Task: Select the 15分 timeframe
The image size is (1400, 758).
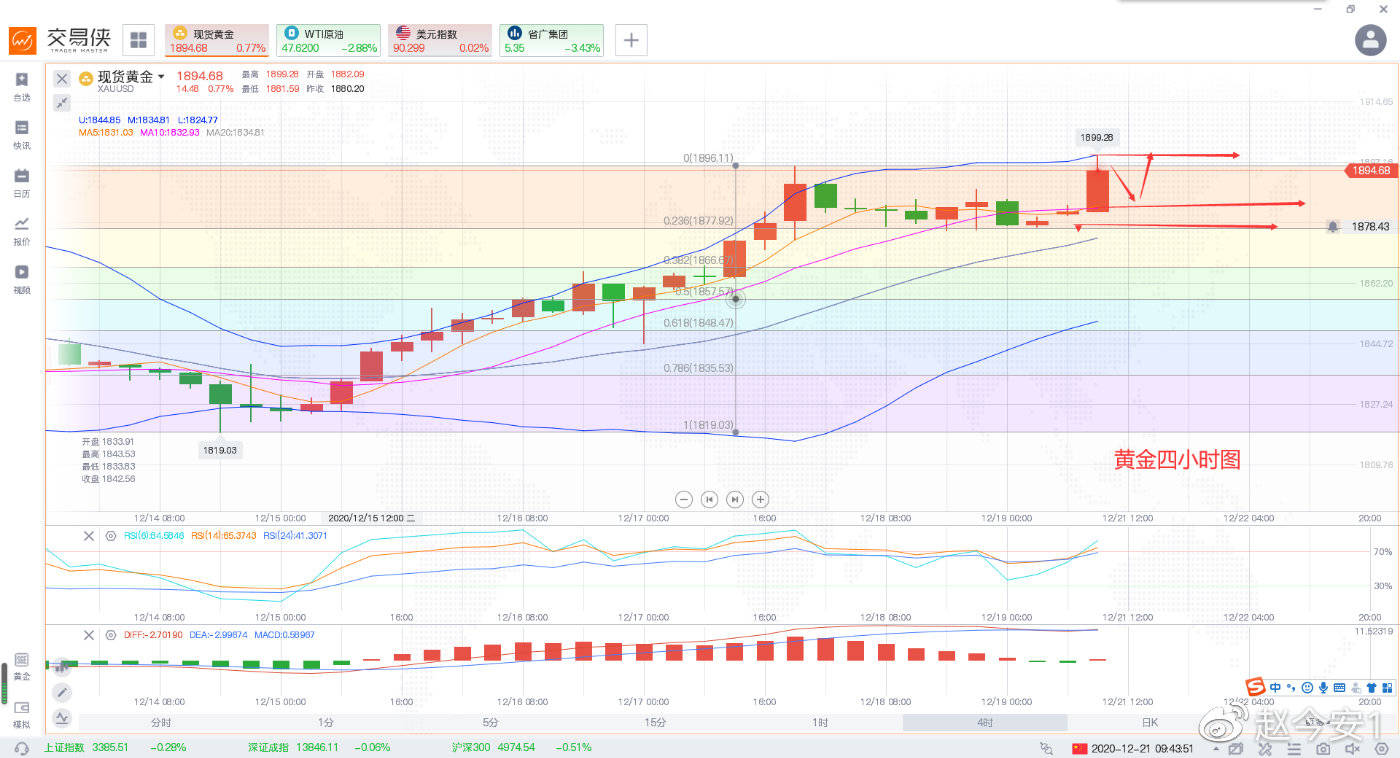Action: click(x=655, y=722)
